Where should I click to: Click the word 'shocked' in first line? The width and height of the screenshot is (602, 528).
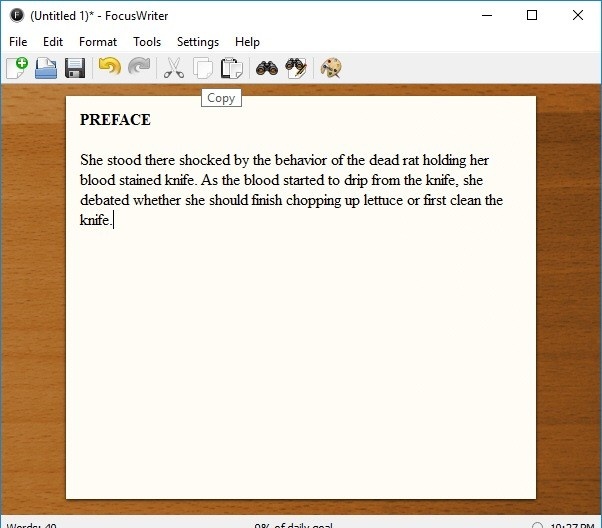pos(205,160)
